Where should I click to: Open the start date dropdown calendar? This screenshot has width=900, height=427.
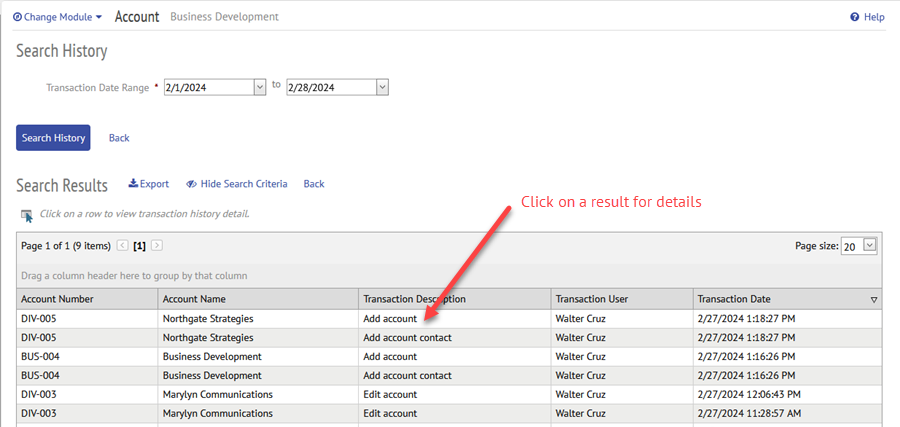click(260, 88)
